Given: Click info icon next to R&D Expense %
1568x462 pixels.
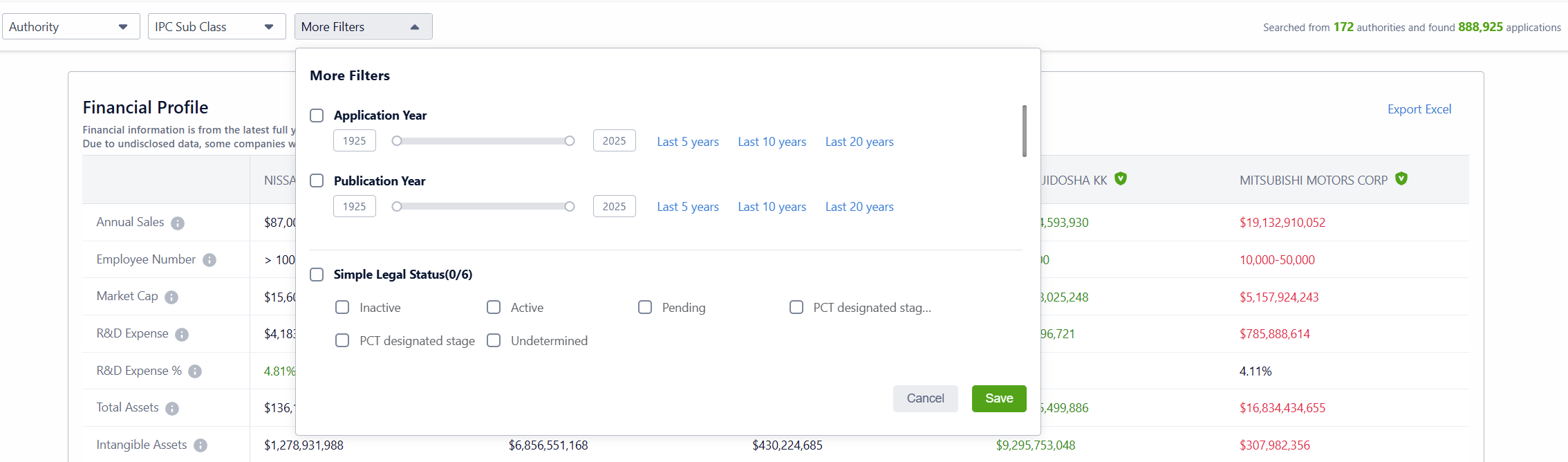Looking at the screenshot, I should click(195, 371).
